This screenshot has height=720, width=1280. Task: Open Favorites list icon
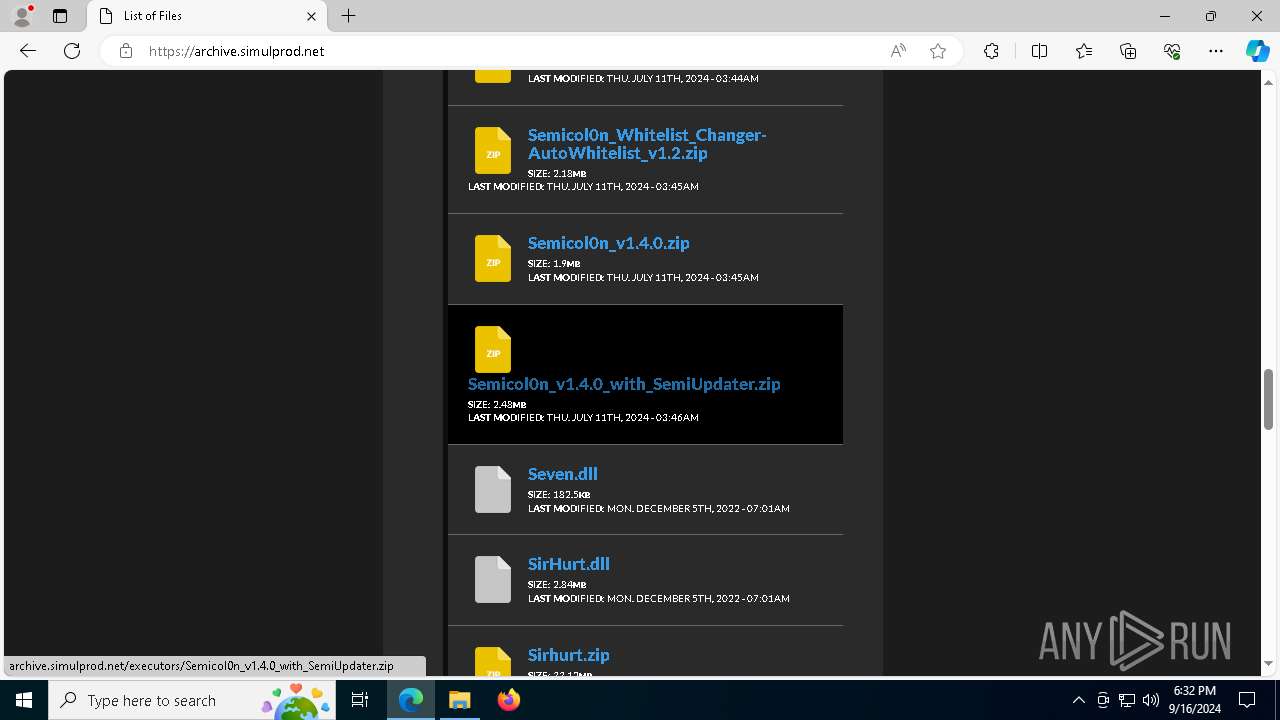[x=1084, y=51]
